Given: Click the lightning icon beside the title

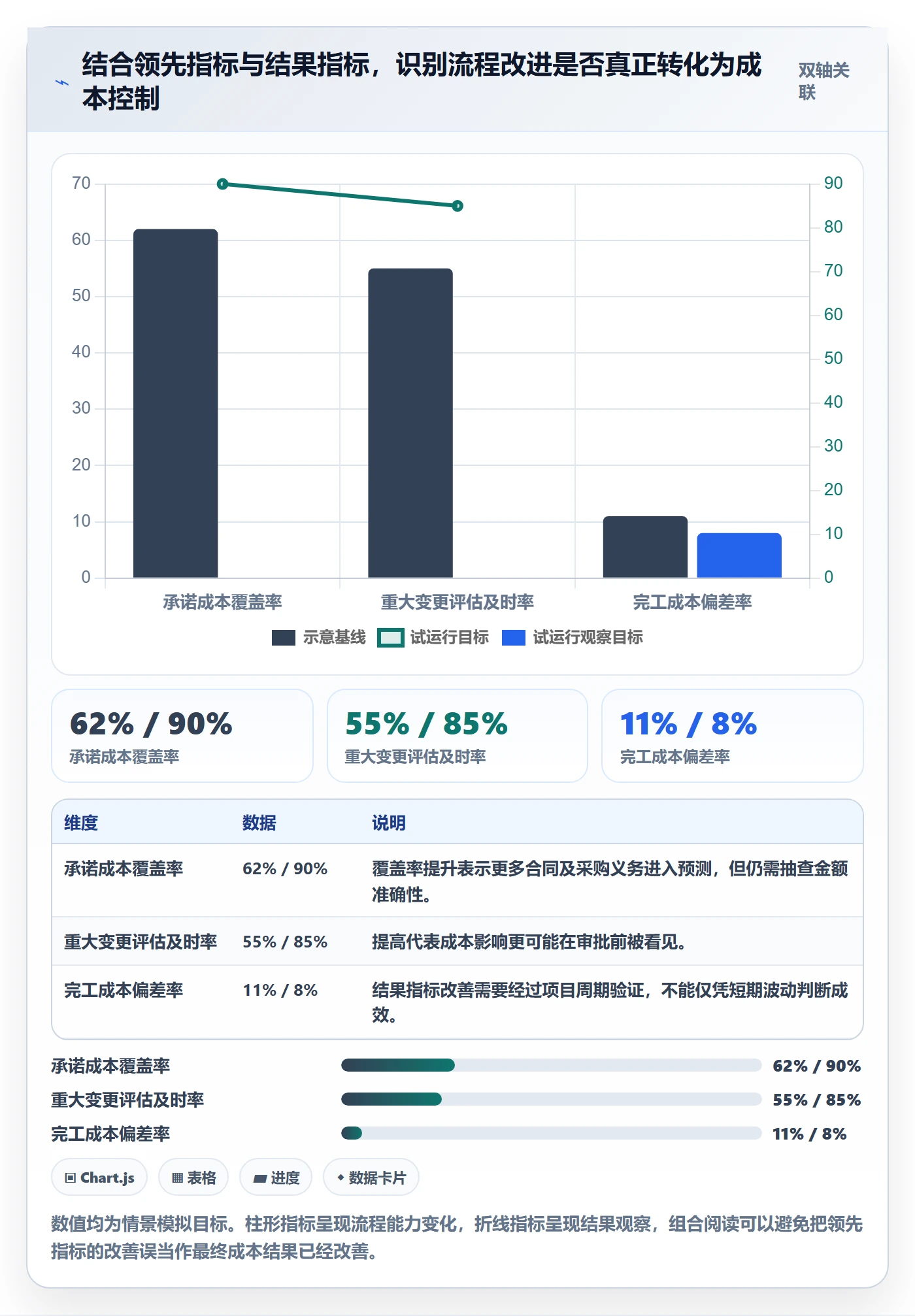Looking at the screenshot, I should click(x=62, y=82).
